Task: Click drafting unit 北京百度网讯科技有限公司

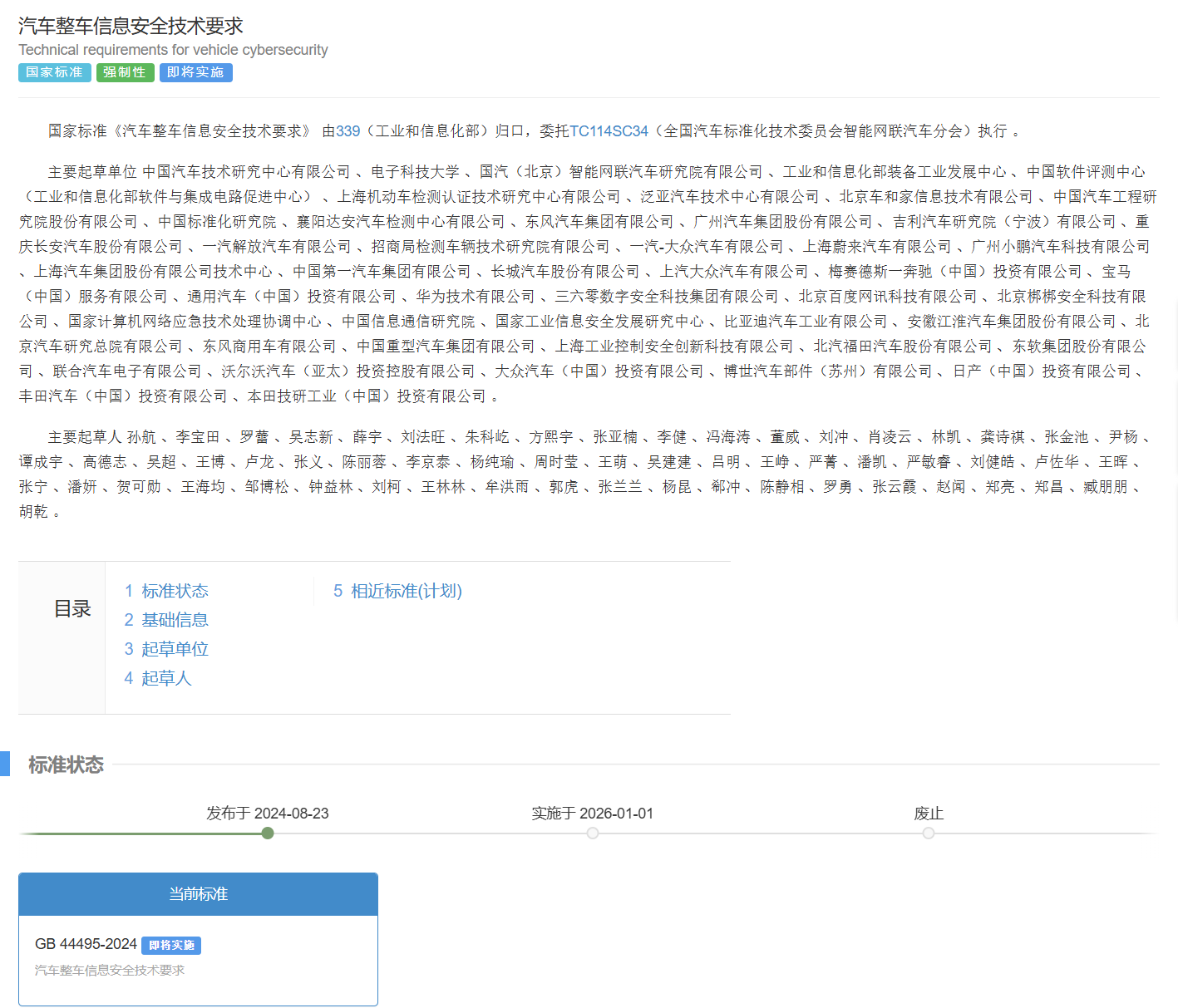Action: (x=888, y=297)
